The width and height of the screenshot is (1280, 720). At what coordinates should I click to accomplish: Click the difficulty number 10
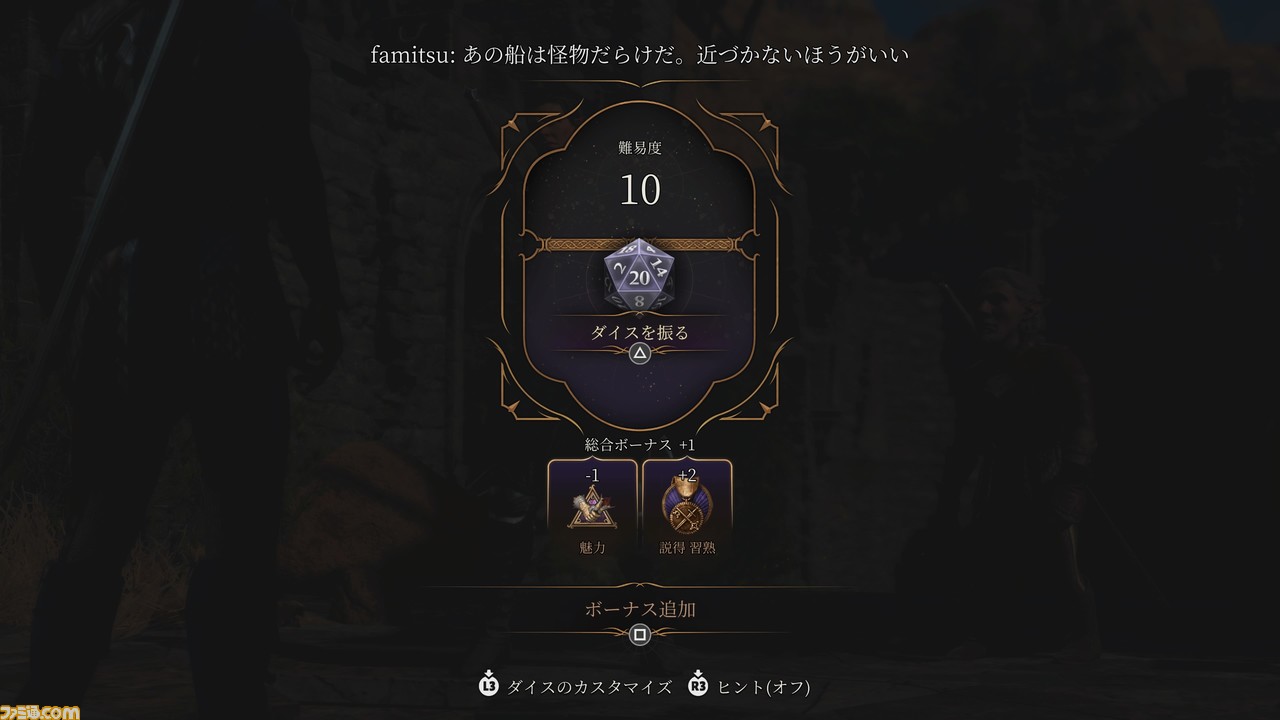[640, 189]
